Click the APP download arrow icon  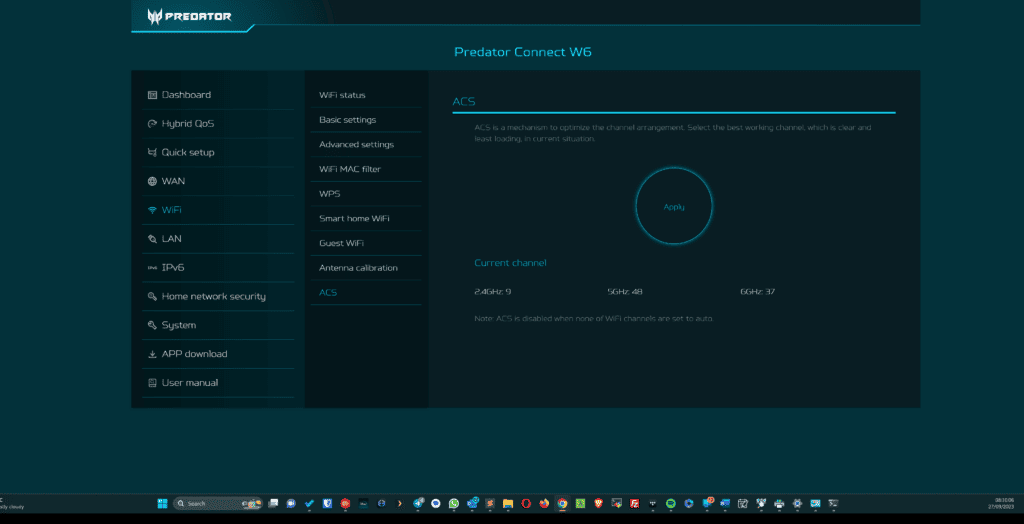[152, 354]
